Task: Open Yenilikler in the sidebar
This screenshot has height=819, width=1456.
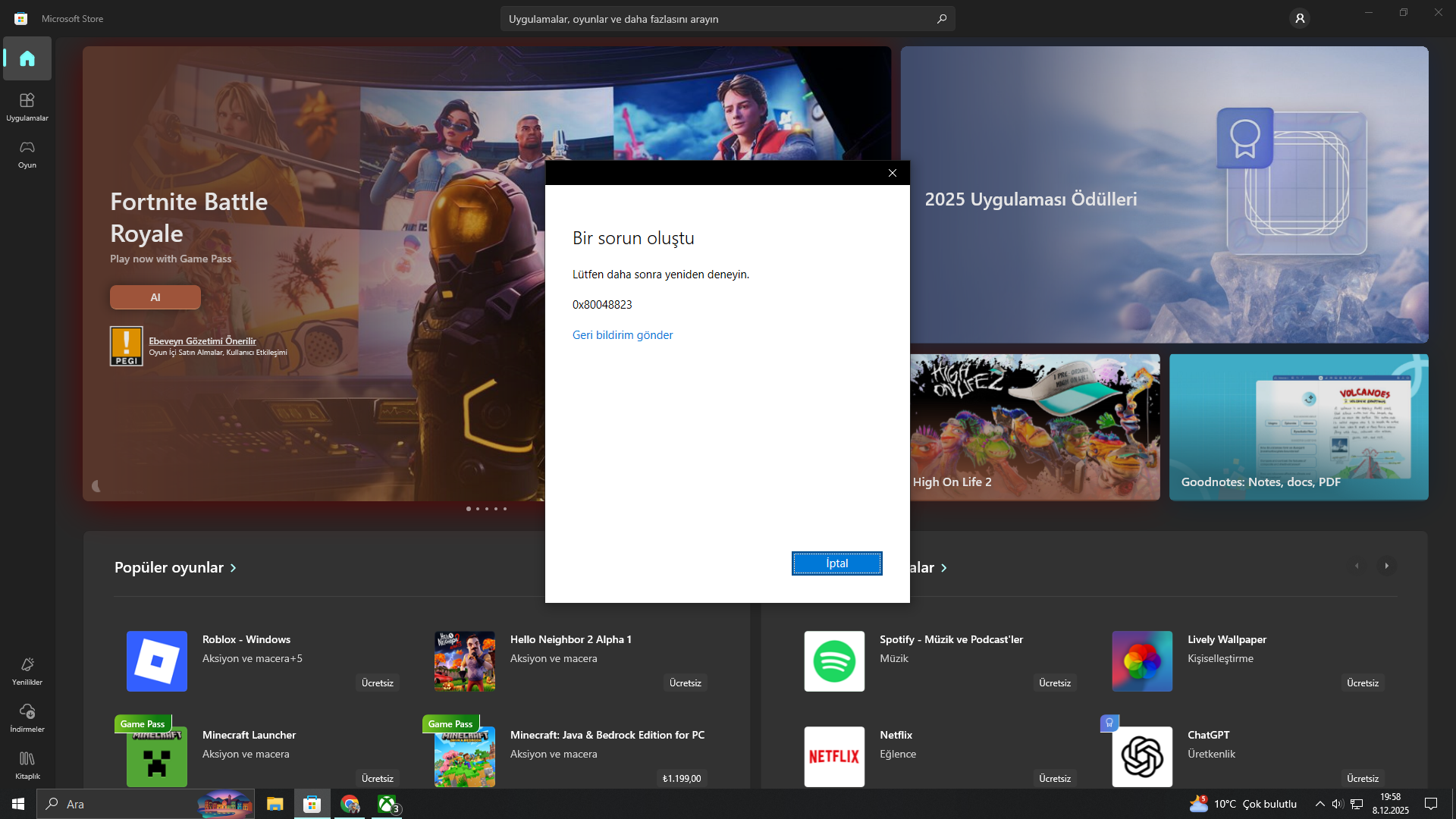Action: coord(27,671)
